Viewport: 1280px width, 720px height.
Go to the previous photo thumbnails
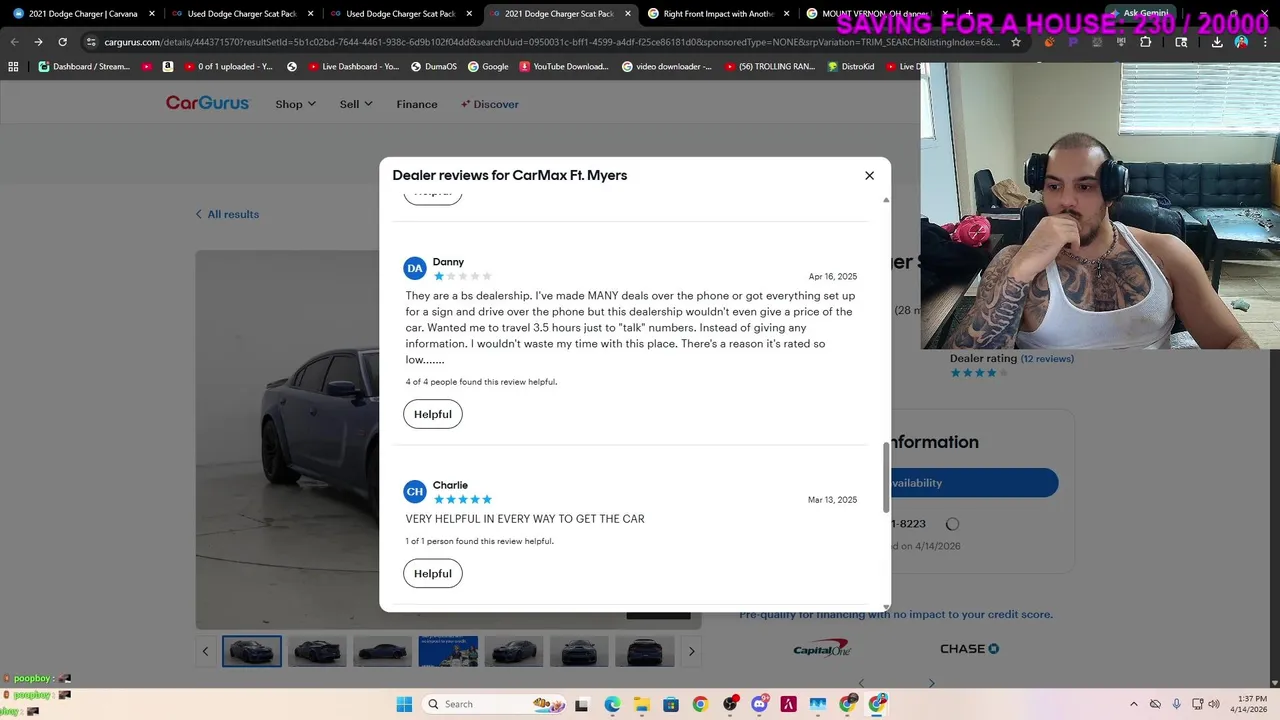(206, 651)
